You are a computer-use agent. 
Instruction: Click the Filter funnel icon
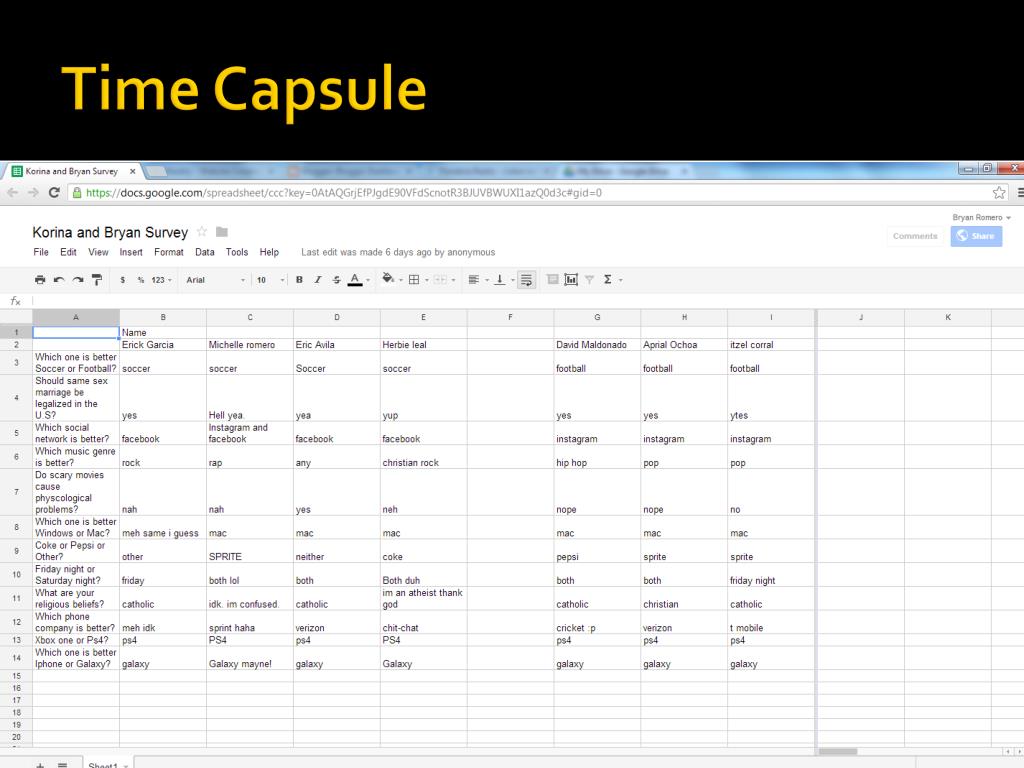589,280
